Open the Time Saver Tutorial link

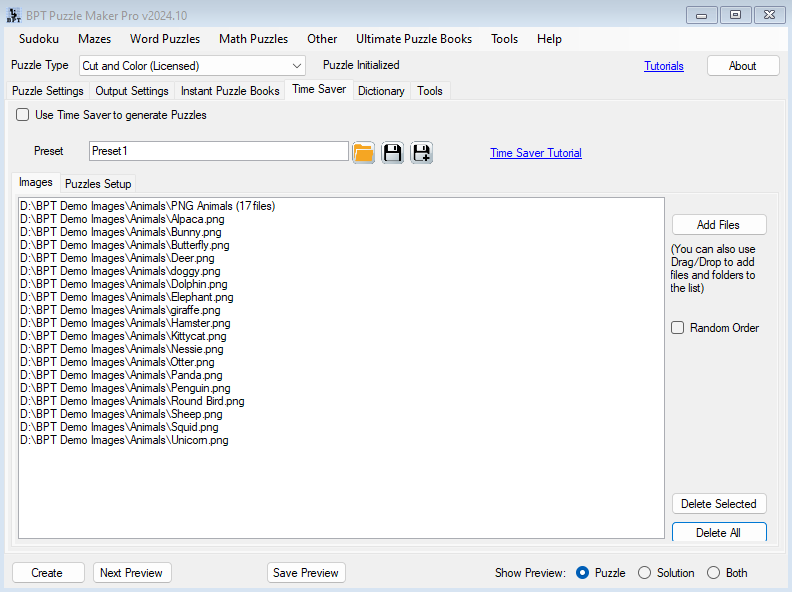pyautogui.click(x=535, y=153)
